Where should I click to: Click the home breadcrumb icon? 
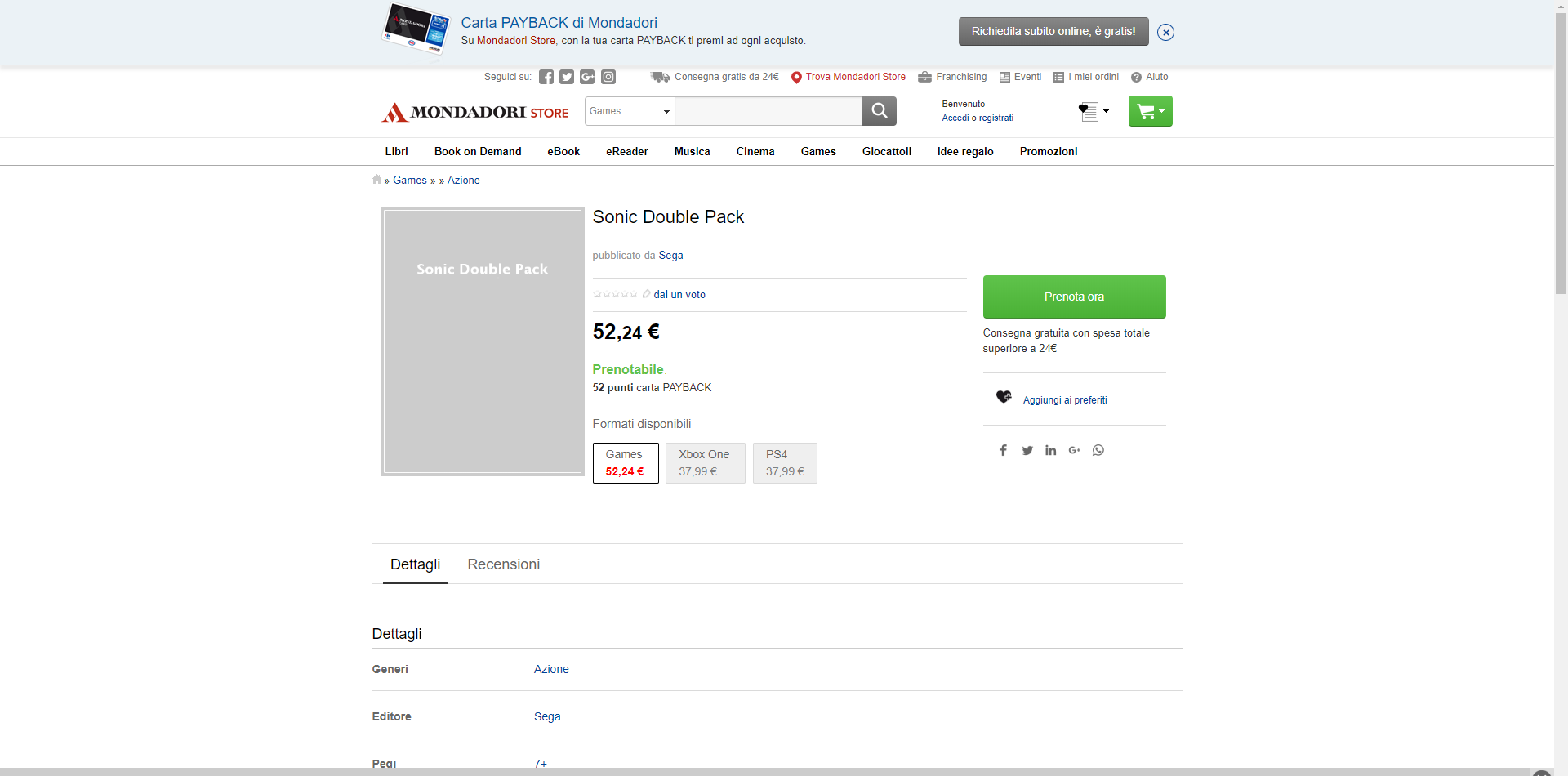tap(376, 180)
